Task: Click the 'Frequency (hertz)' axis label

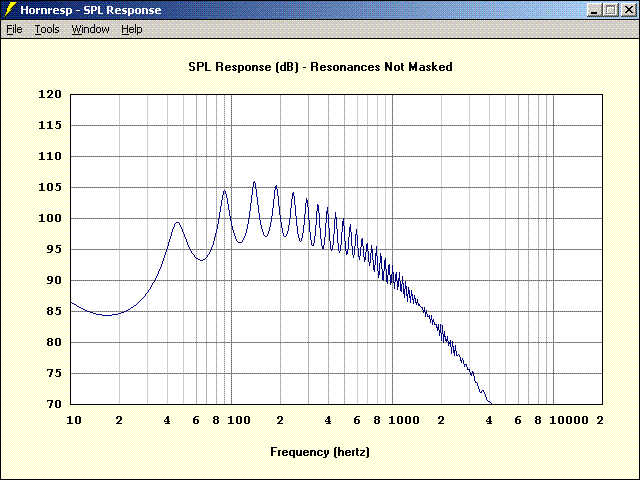Action: pos(320,452)
